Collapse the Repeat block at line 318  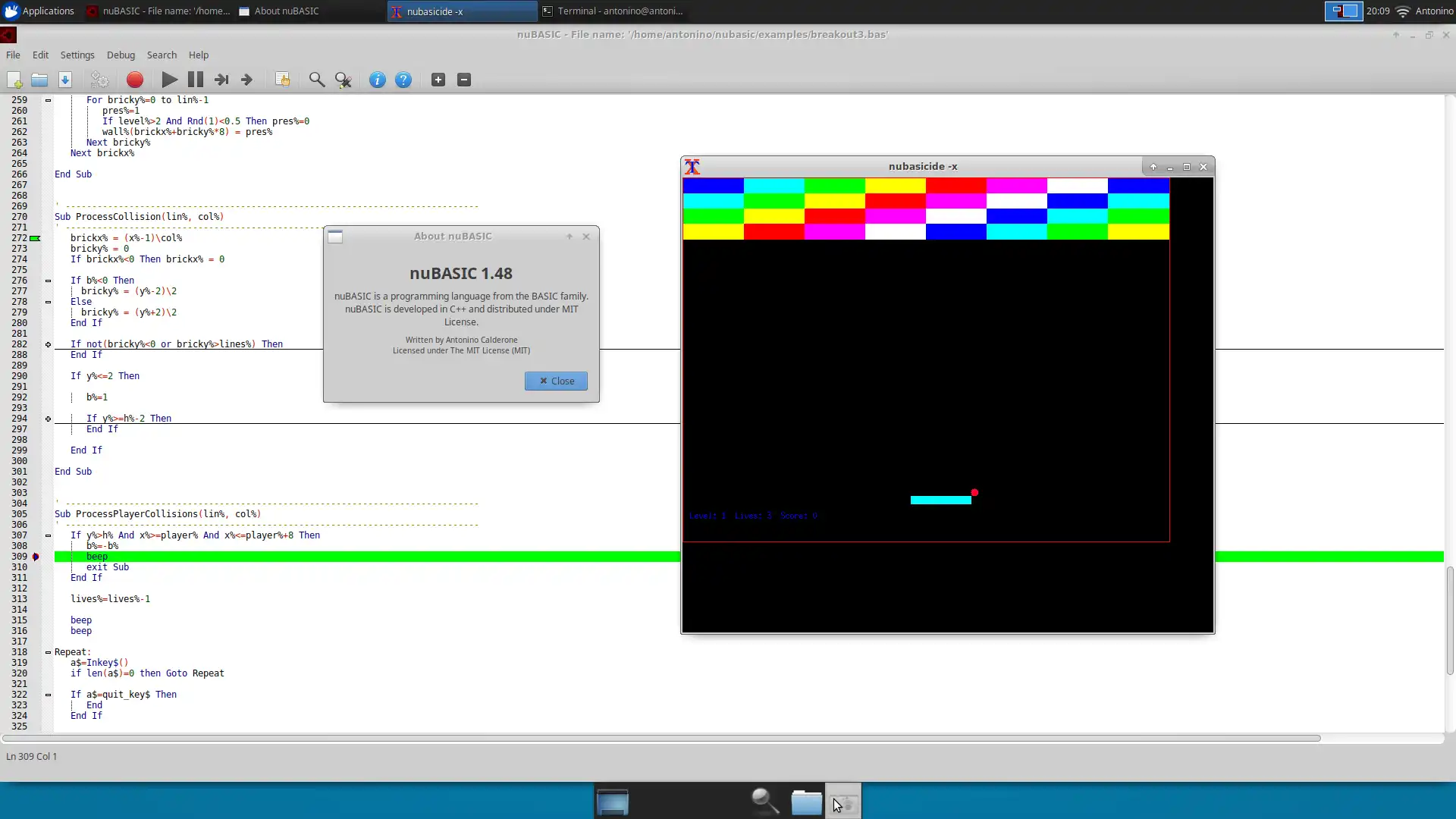(x=48, y=652)
